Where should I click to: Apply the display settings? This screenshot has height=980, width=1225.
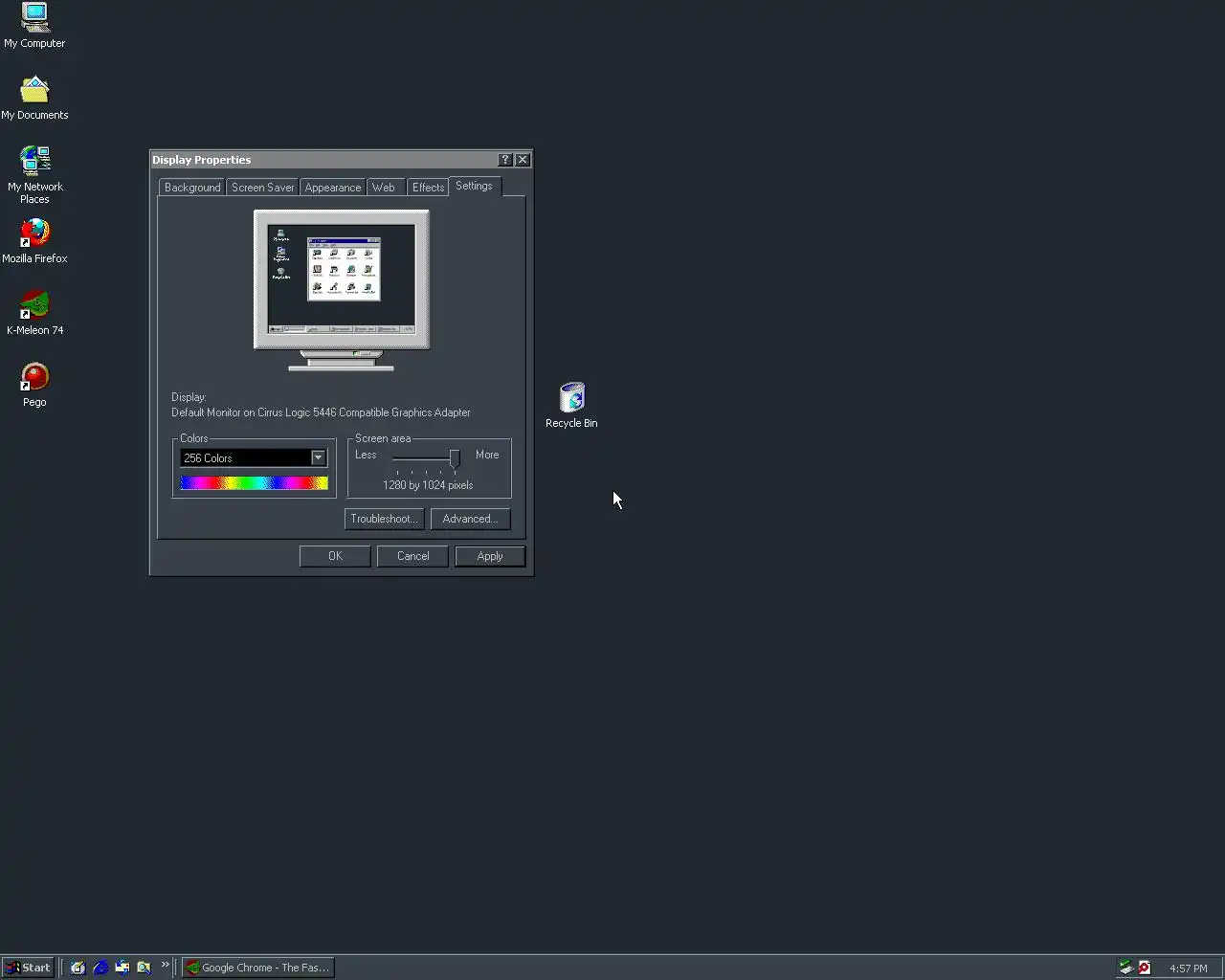pos(490,556)
